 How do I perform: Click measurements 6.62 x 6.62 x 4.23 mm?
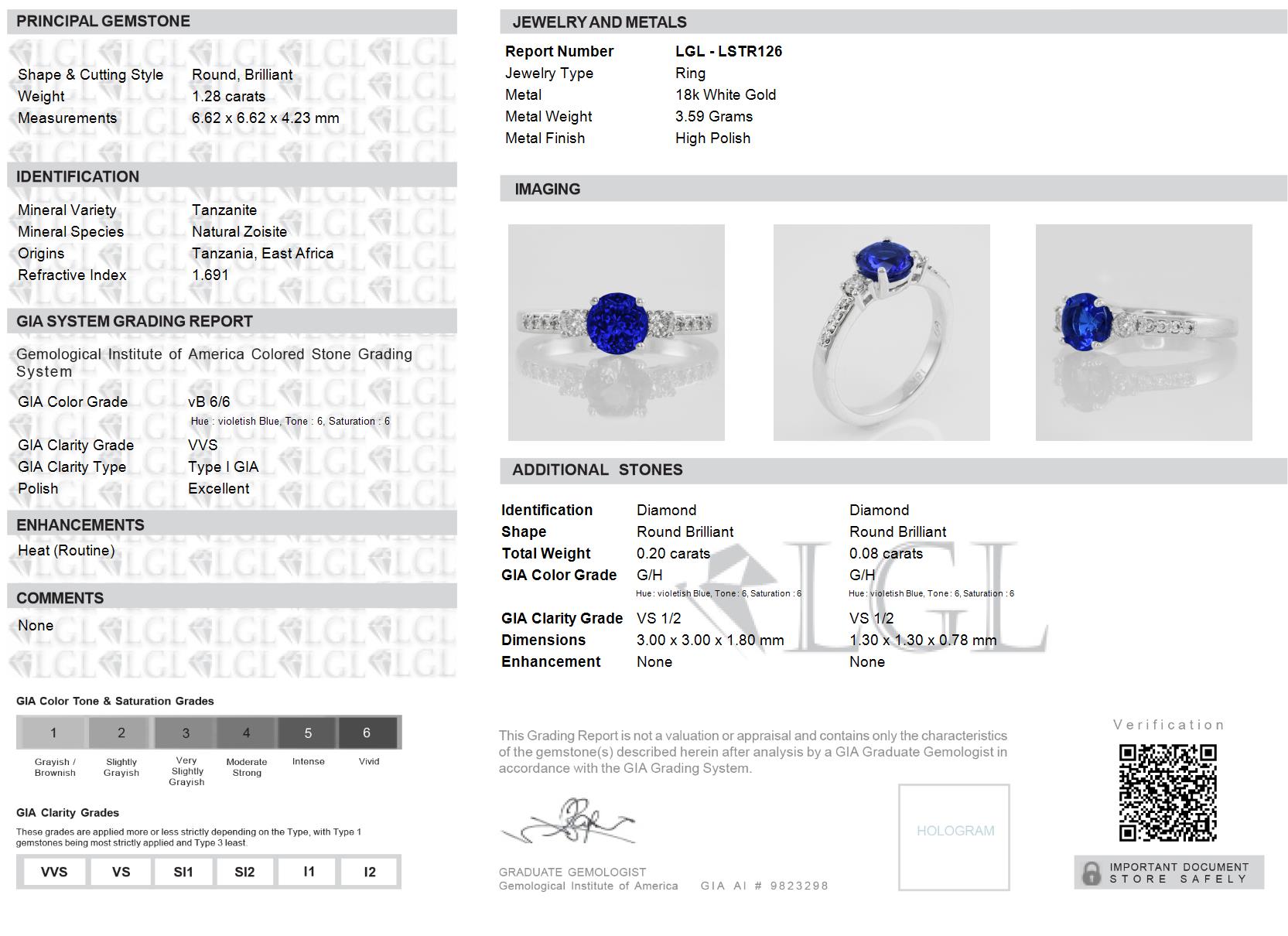point(265,118)
